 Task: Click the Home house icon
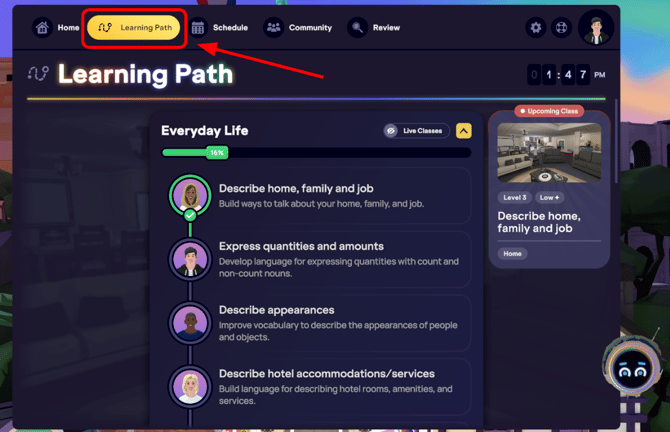42,28
